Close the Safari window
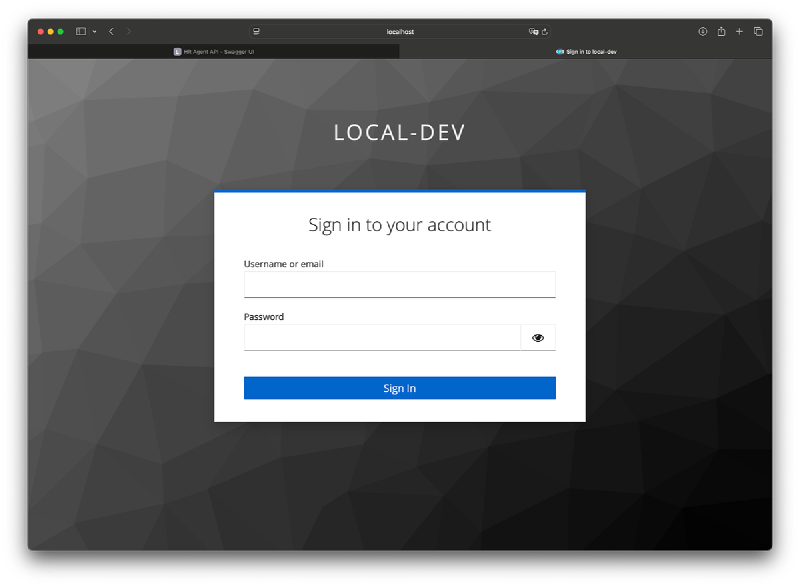The height and width of the screenshot is (587, 800). coord(40,32)
